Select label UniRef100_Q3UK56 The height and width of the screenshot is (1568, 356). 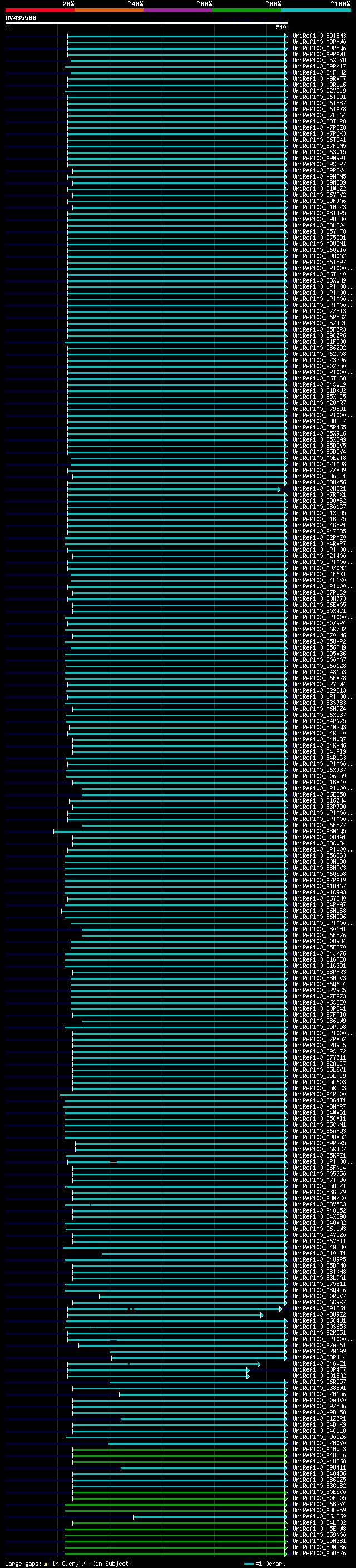[x=319, y=483]
